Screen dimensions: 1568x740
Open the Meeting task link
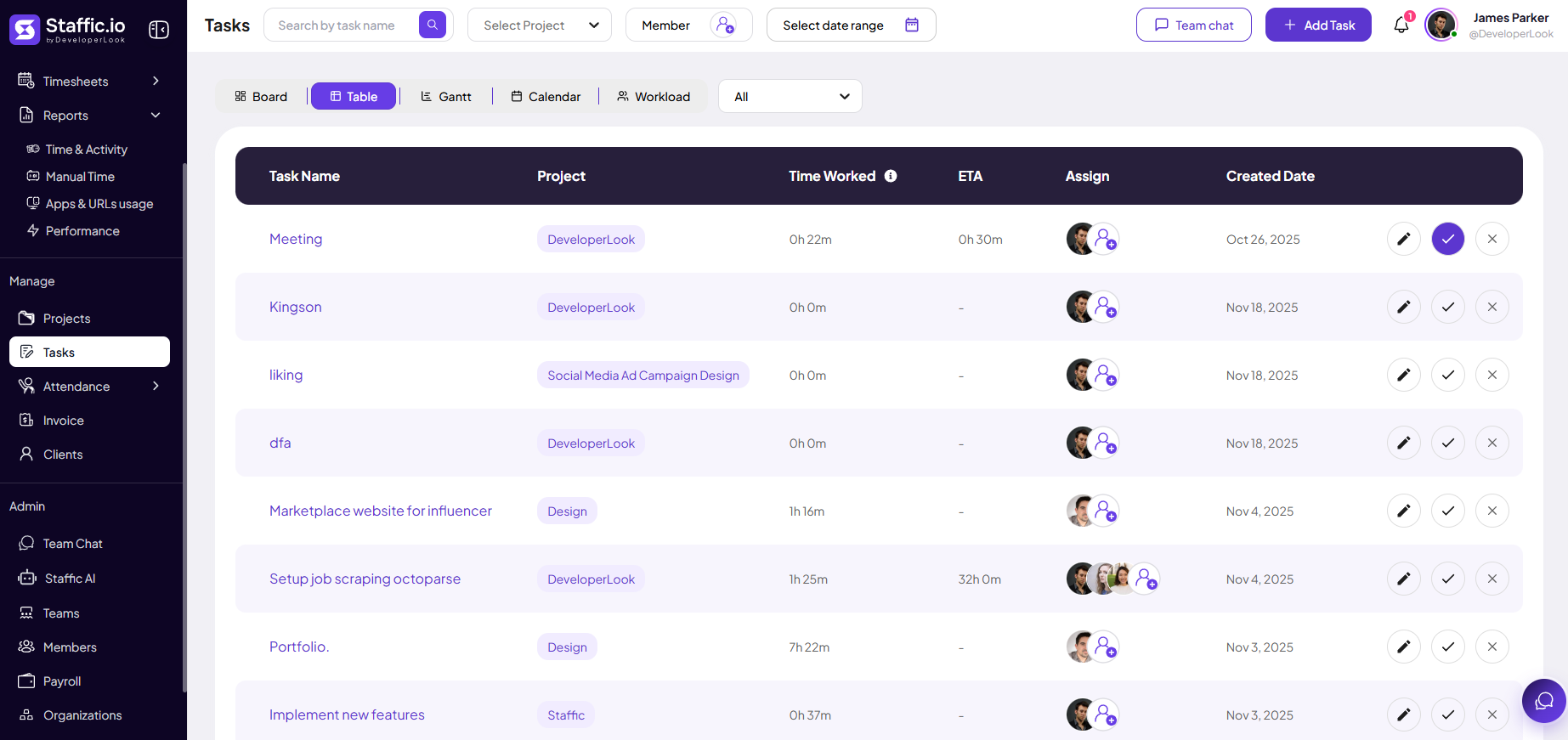296,239
